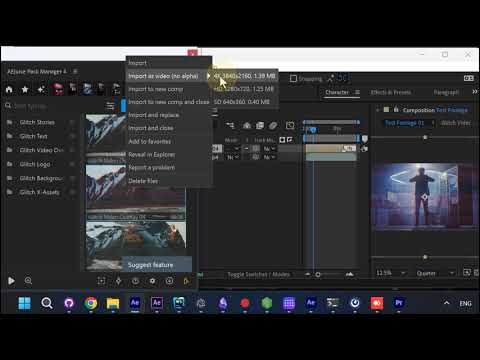Viewport: 480px width, 360px height.
Task: Click the magnifier zoom icon beside play
Action: [28, 281]
